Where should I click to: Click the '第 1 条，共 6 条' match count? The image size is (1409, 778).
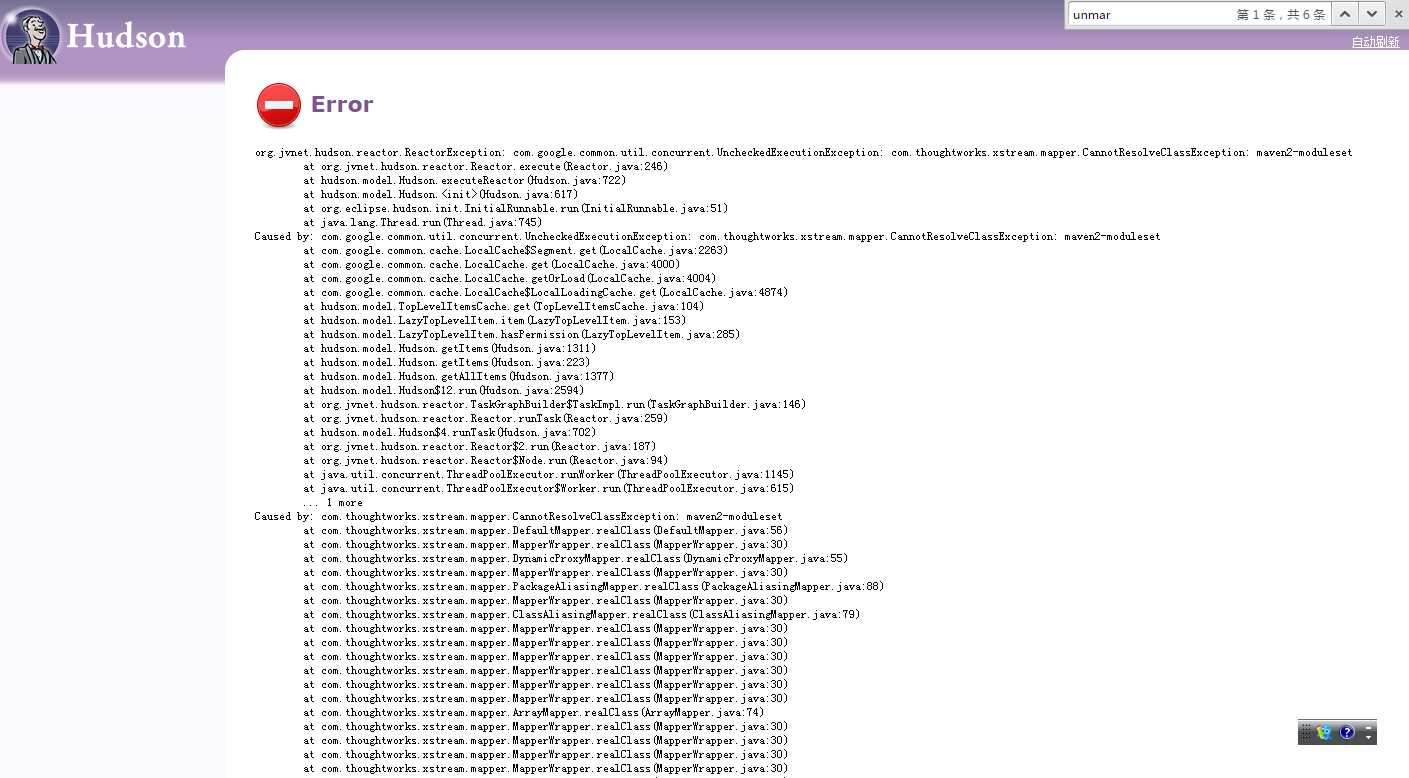tap(1280, 14)
